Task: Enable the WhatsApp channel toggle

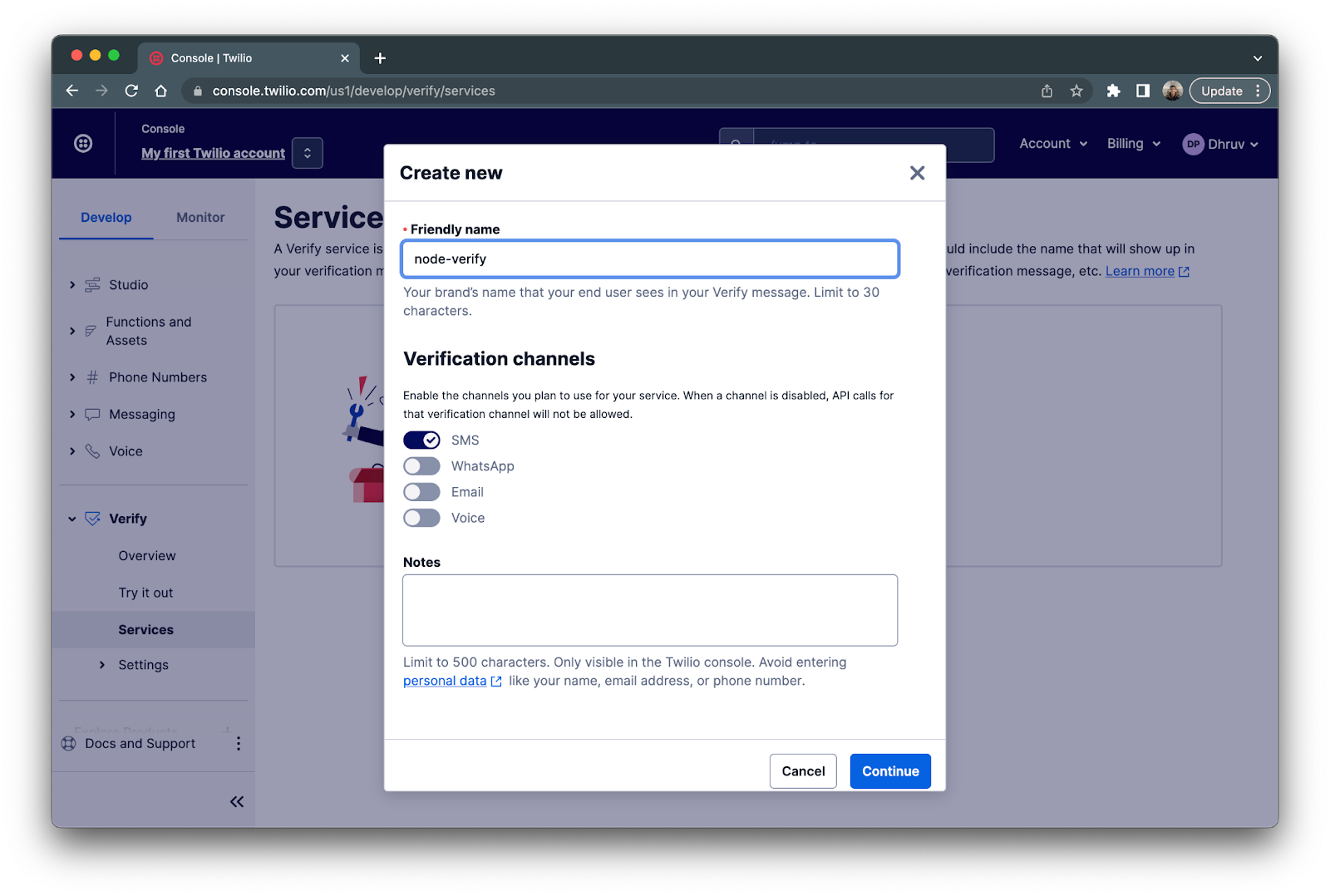Action: point(421,466)
